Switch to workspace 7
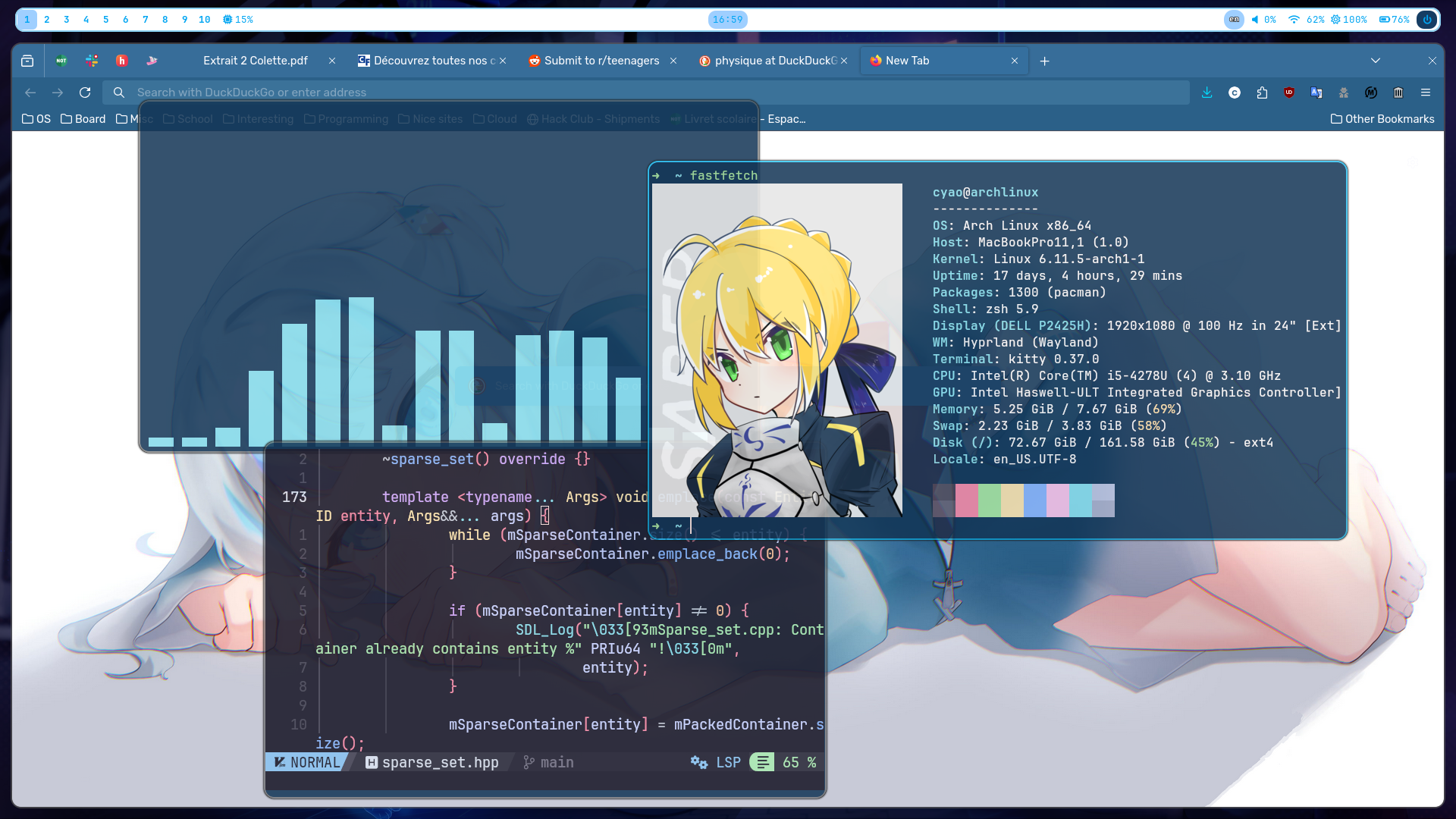Screen dimensions: 1456x819 tap(146, 20)
